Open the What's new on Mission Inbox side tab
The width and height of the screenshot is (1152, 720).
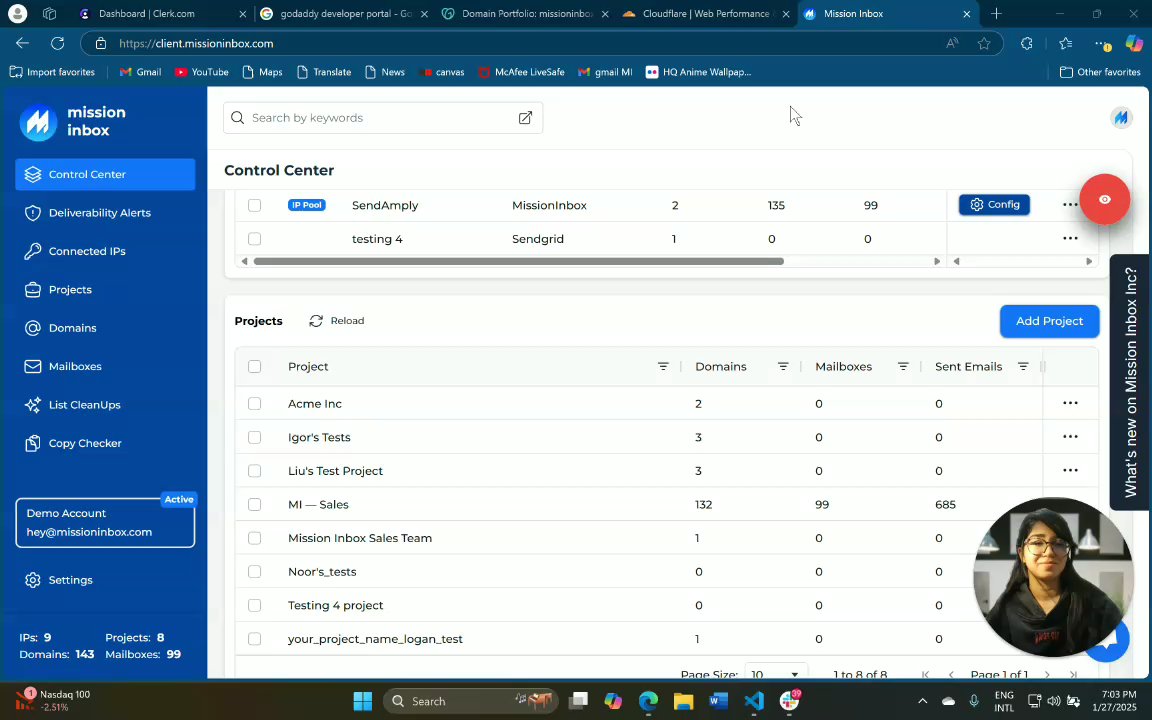(x=1131, y=383)
